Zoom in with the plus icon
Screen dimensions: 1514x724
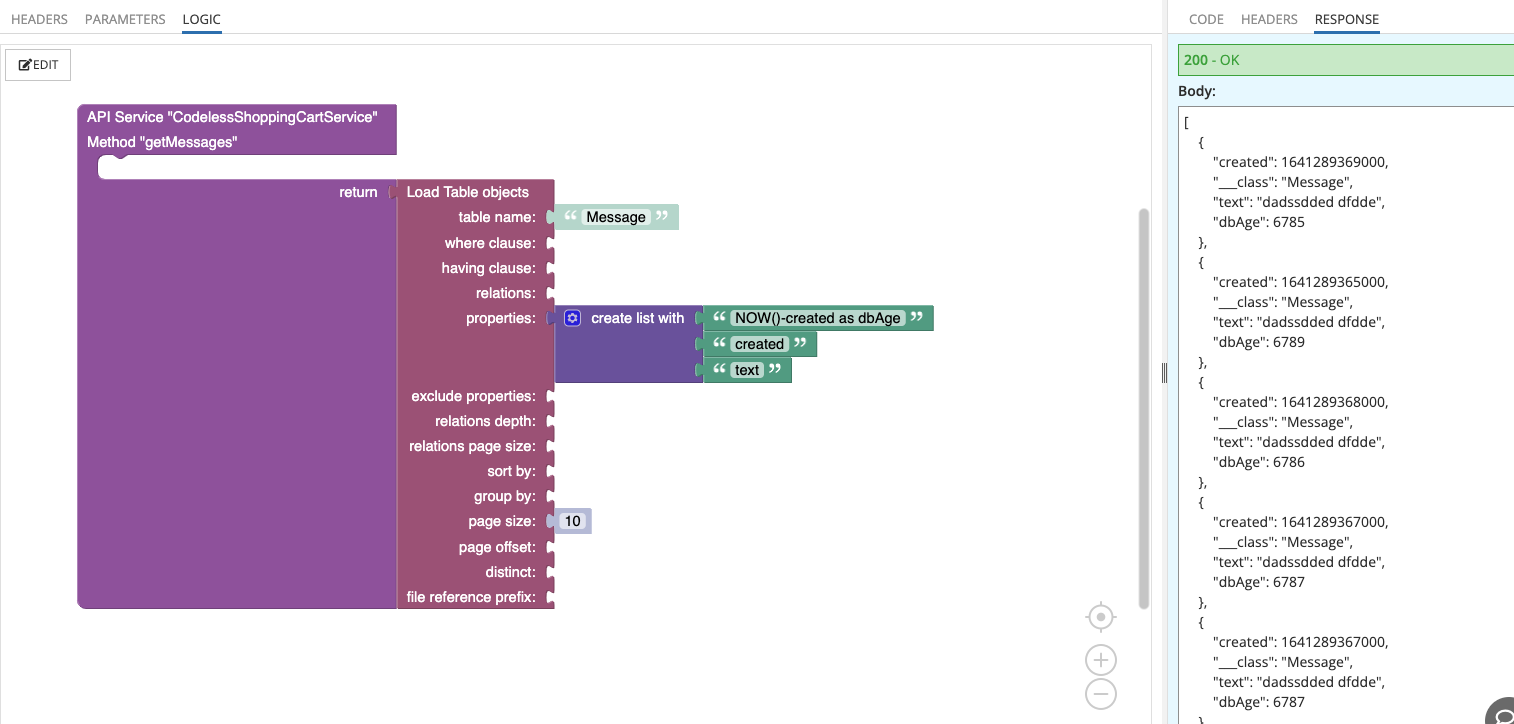(1100, 660)
